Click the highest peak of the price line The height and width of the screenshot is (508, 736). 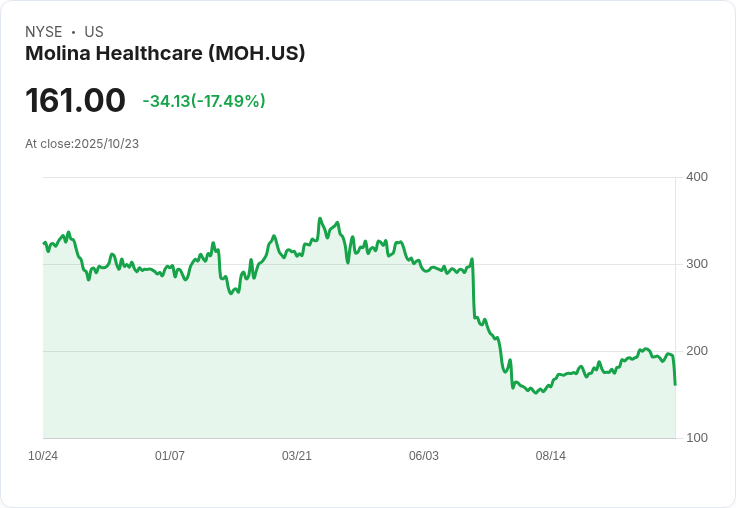click(x=320, y=218)
